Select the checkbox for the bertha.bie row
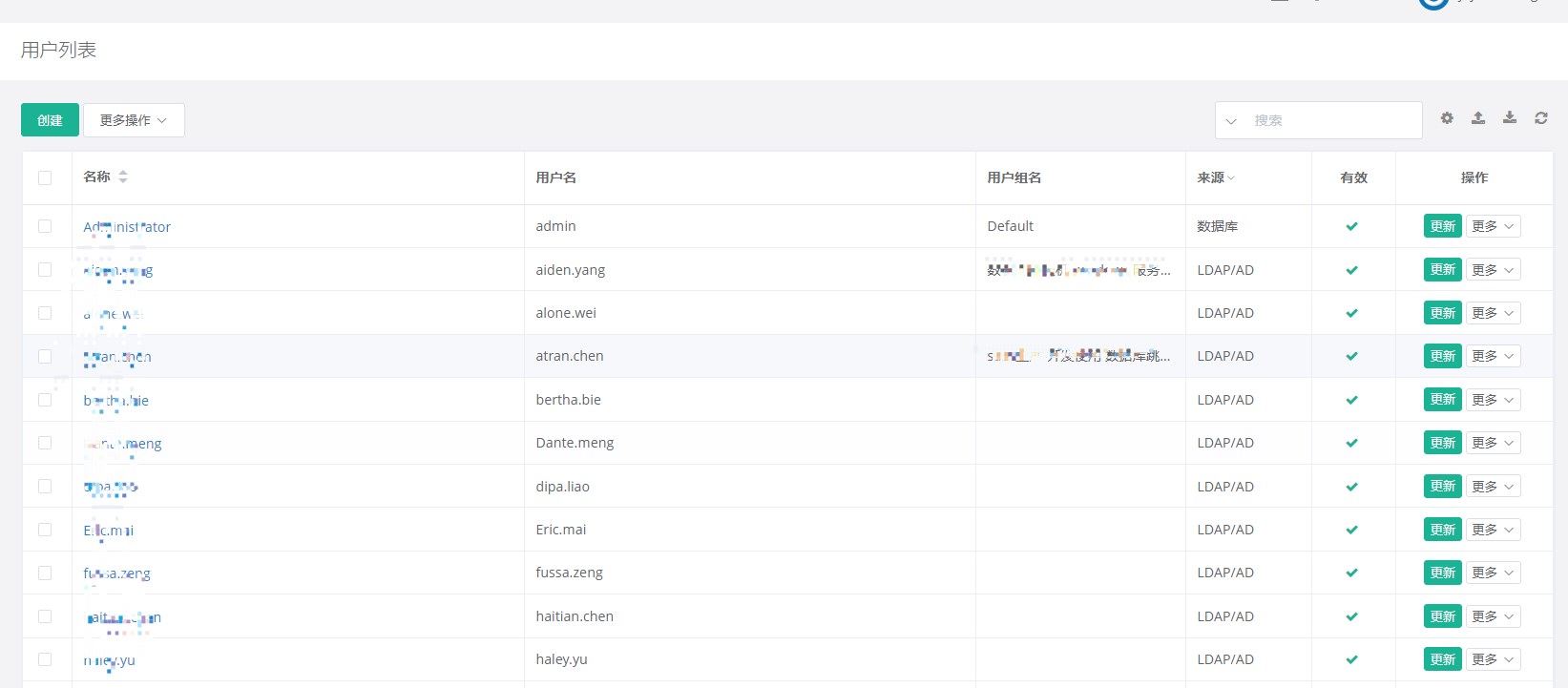This screenshot has width=1568, height=688. tap(45, 400)
